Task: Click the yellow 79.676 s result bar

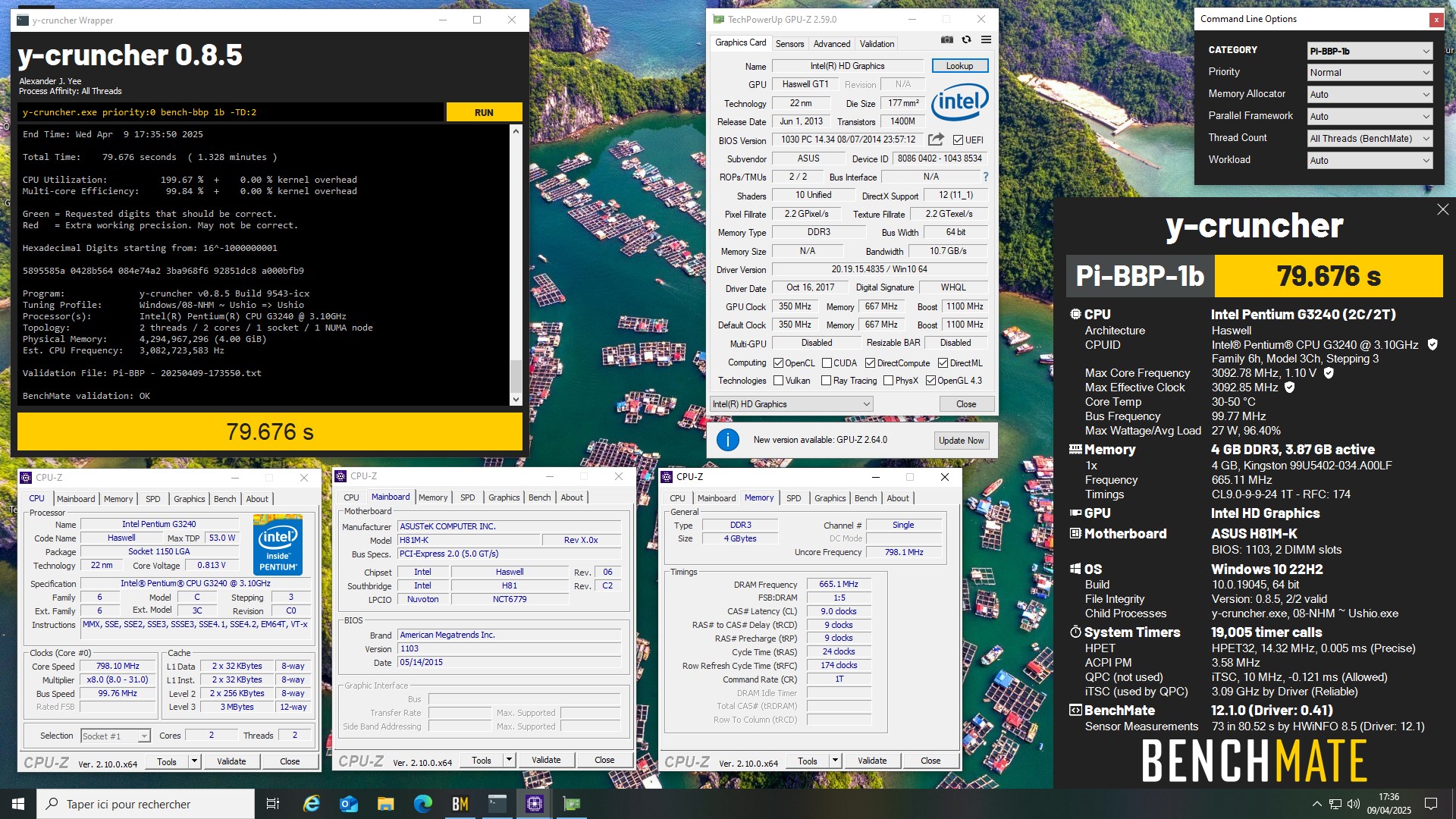Action: 270,431
